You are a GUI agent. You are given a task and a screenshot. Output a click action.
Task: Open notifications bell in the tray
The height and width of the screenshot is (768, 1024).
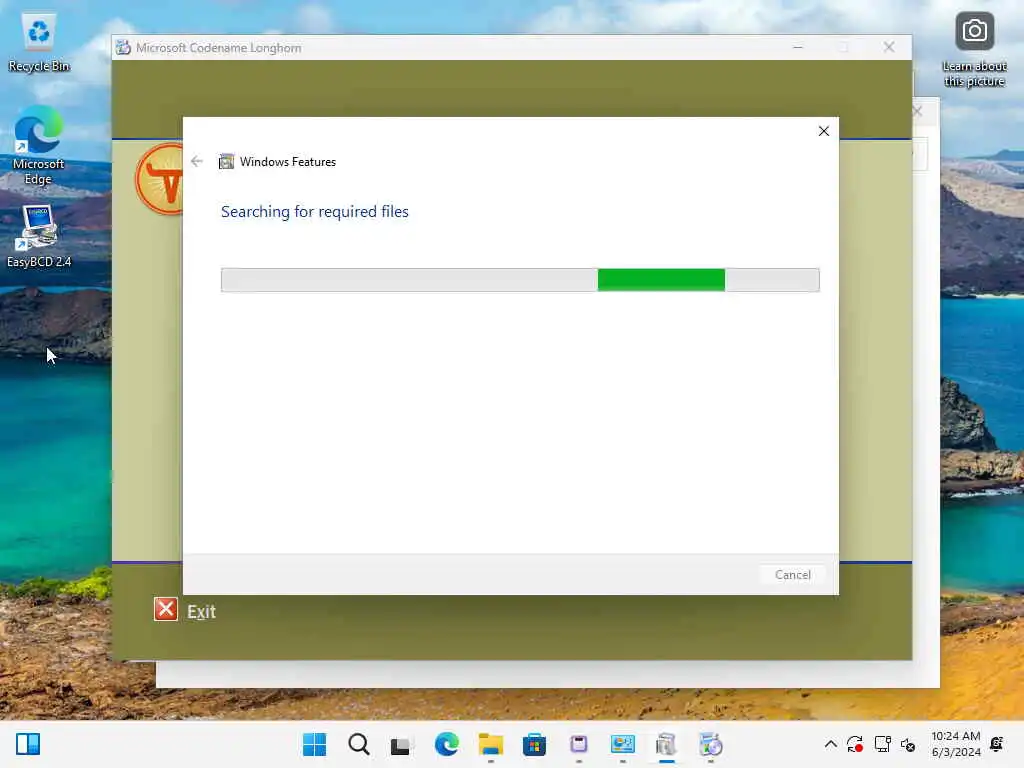click(997, 744)
